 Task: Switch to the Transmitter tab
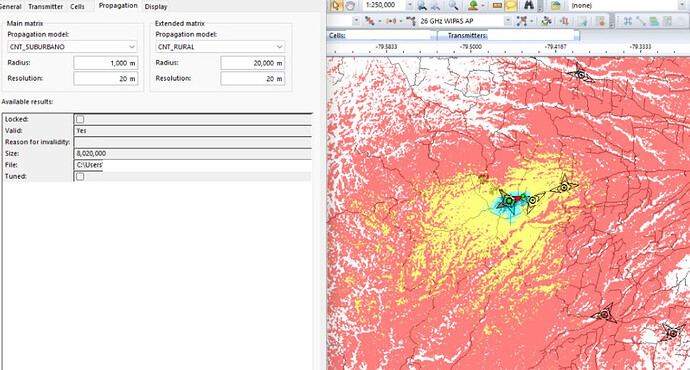pyautogui.click(x=46, y=7)
